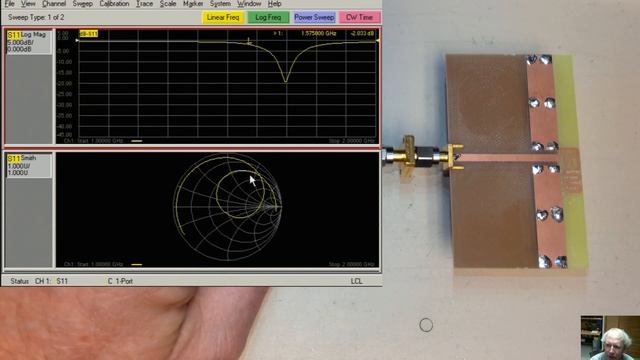Click the reference level marker on Log Mag left edge
The image size is (640, 360).
pos(77,41)
